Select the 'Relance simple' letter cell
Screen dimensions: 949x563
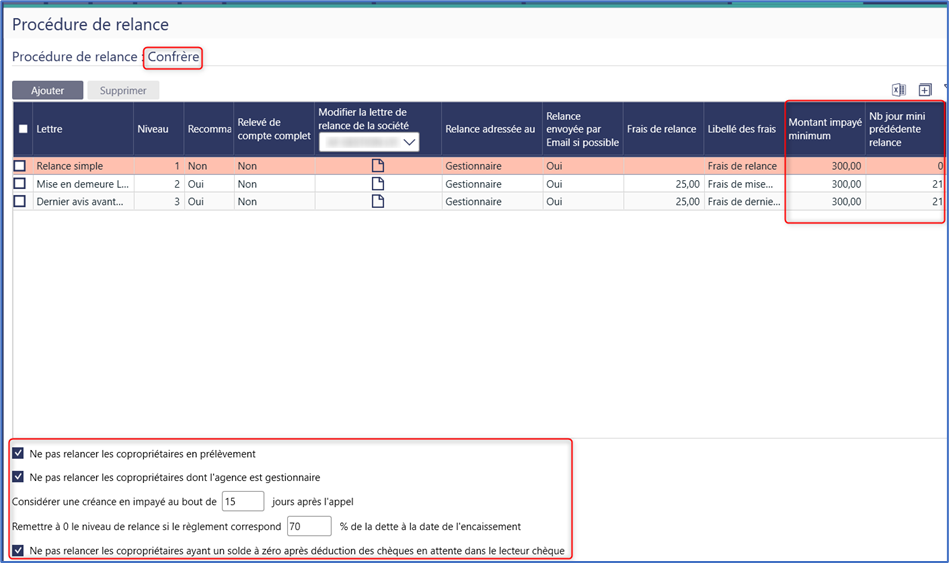[83, 166]
